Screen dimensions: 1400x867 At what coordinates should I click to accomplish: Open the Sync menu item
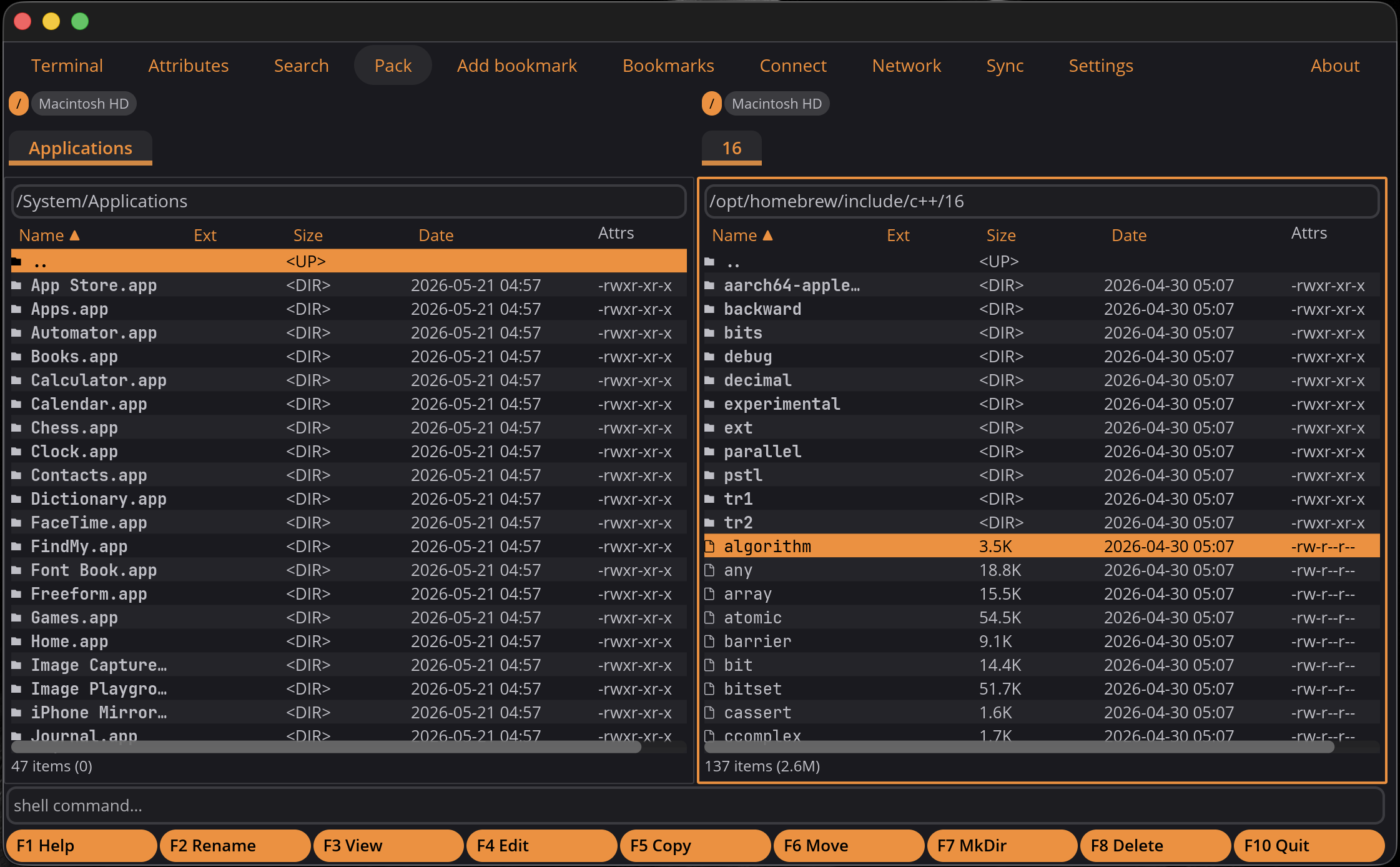[1005, 66]
